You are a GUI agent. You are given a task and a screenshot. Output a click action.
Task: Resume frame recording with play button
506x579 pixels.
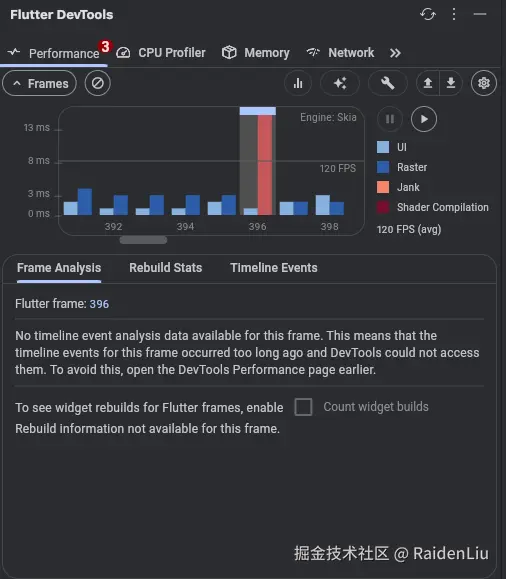pyautogui.click(x=424, y=119)
